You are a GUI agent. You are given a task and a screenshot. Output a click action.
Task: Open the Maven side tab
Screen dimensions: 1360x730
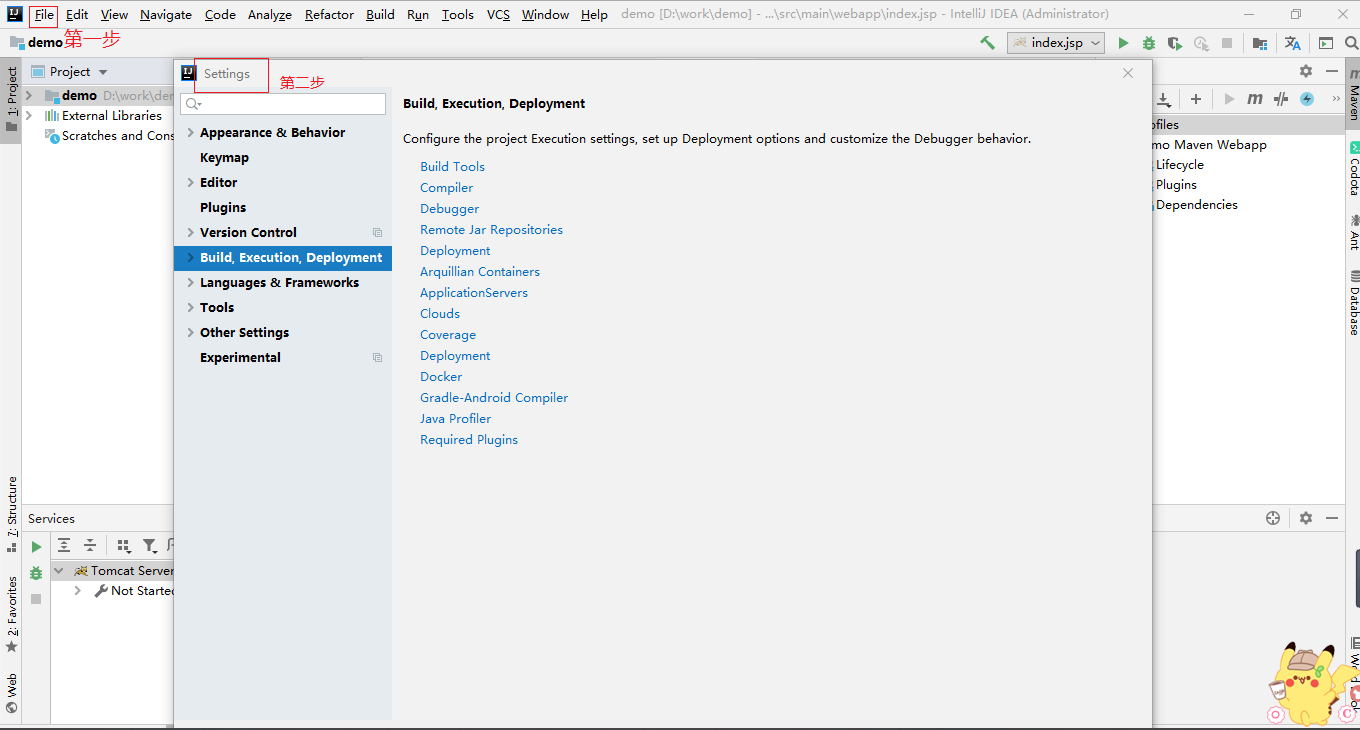(1353, 94)
